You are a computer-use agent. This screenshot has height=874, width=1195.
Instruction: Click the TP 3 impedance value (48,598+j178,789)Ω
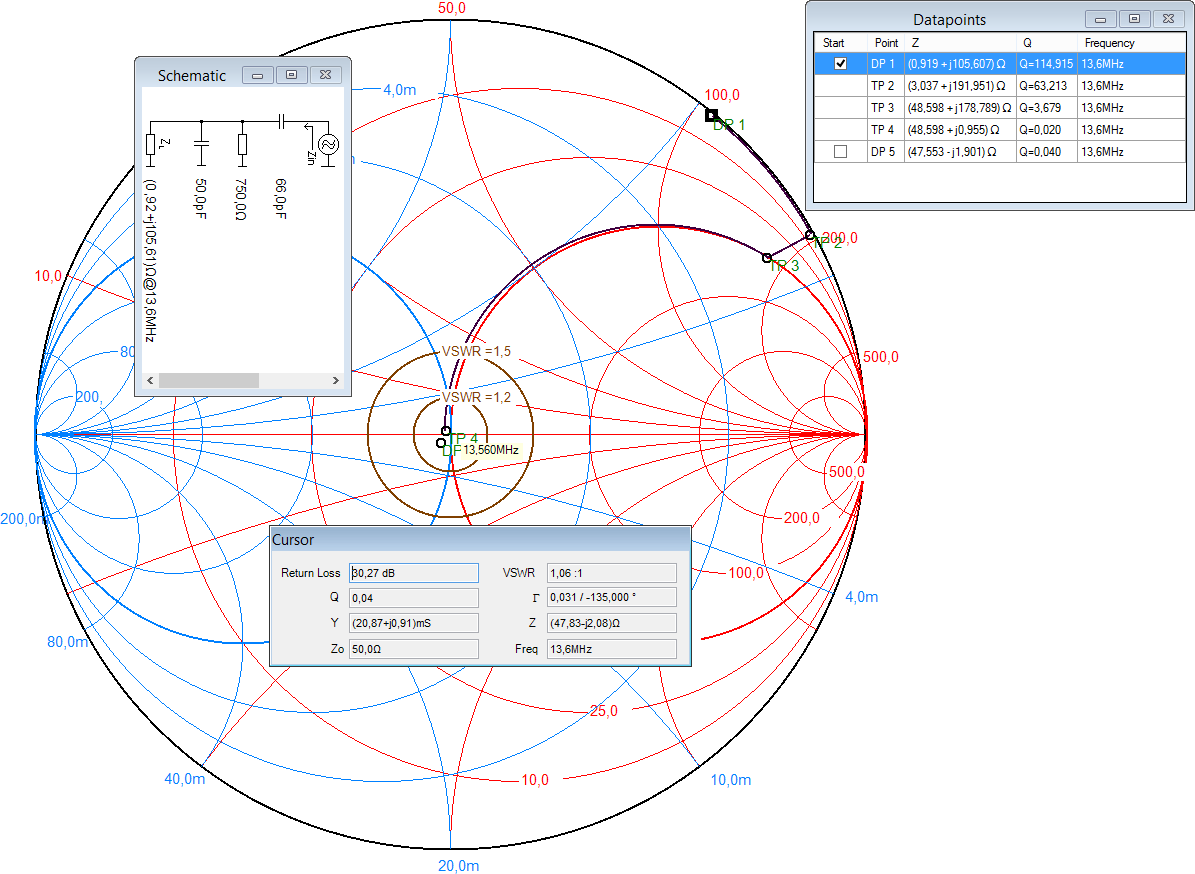pos(960,108)
